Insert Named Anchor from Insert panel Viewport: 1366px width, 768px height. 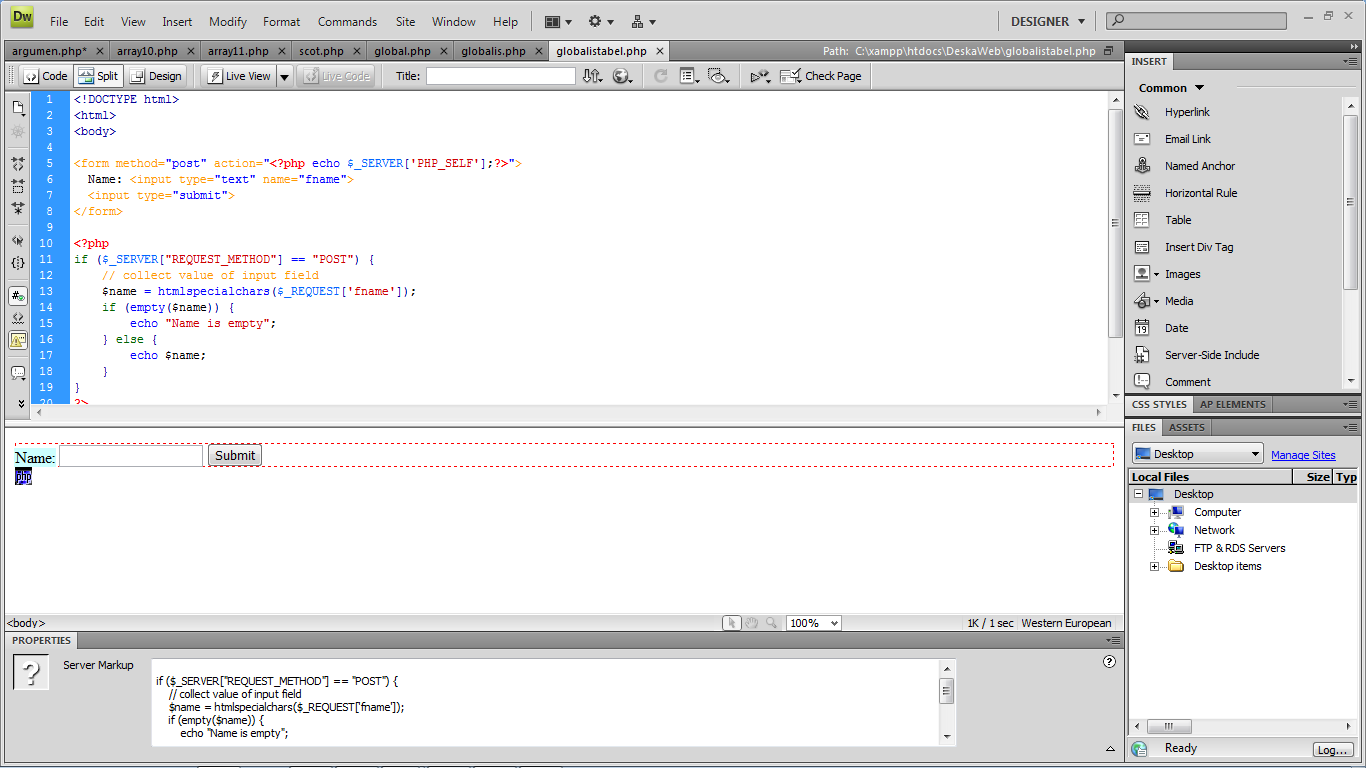[x=1200, y=166]
